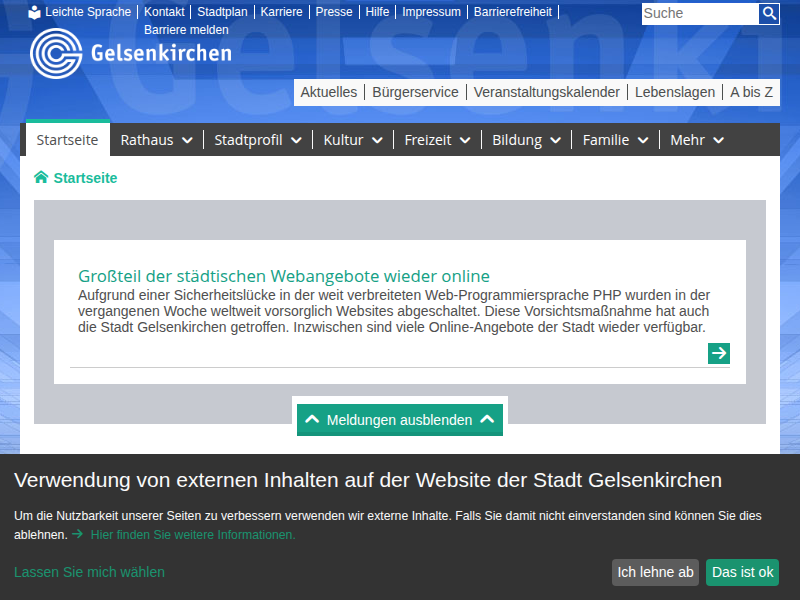Click the Leichte Sprache reader icon
Viewport: 800px width, 600px height.
[34, 12]
